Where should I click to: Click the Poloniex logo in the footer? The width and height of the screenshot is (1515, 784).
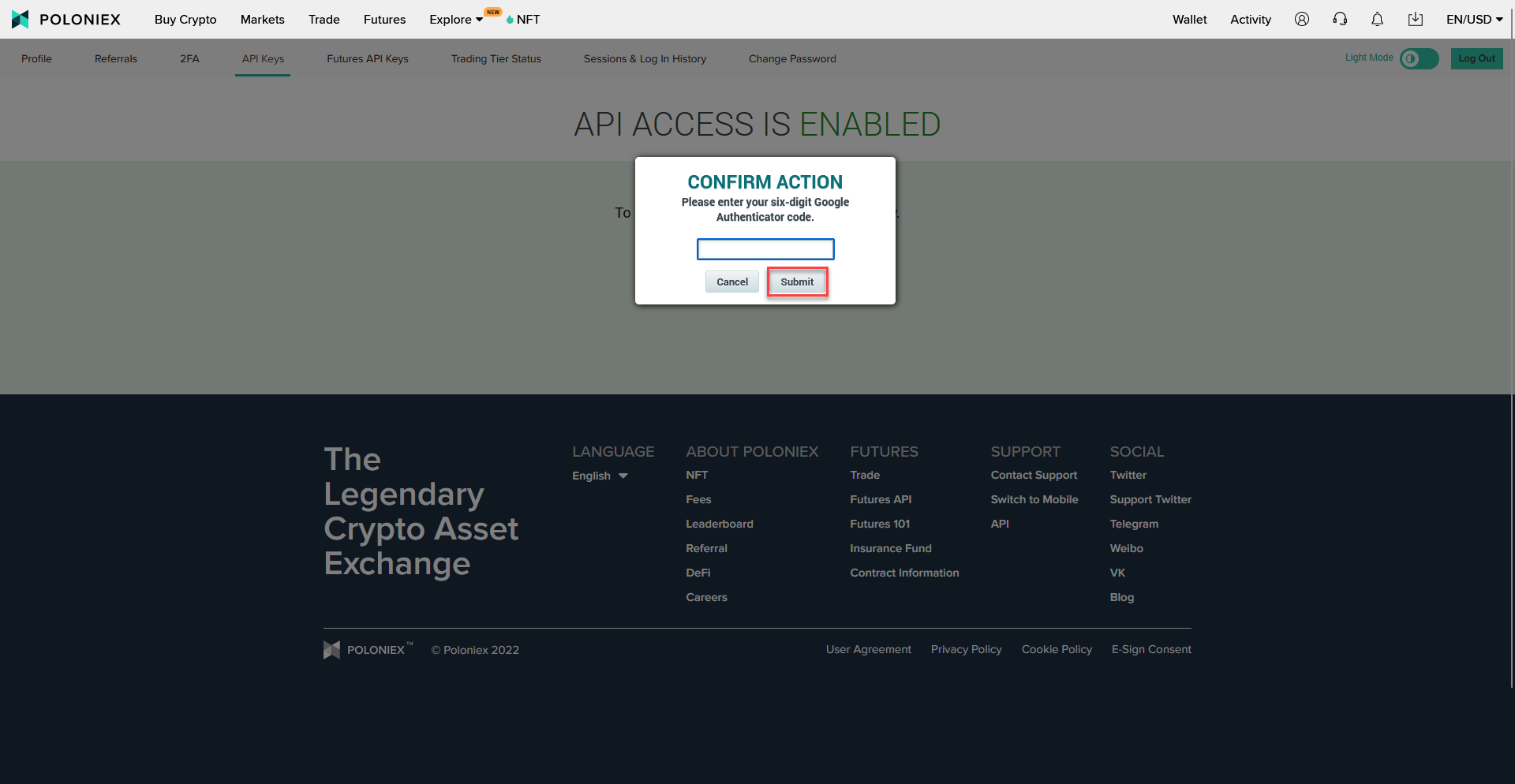coord(368,649)
